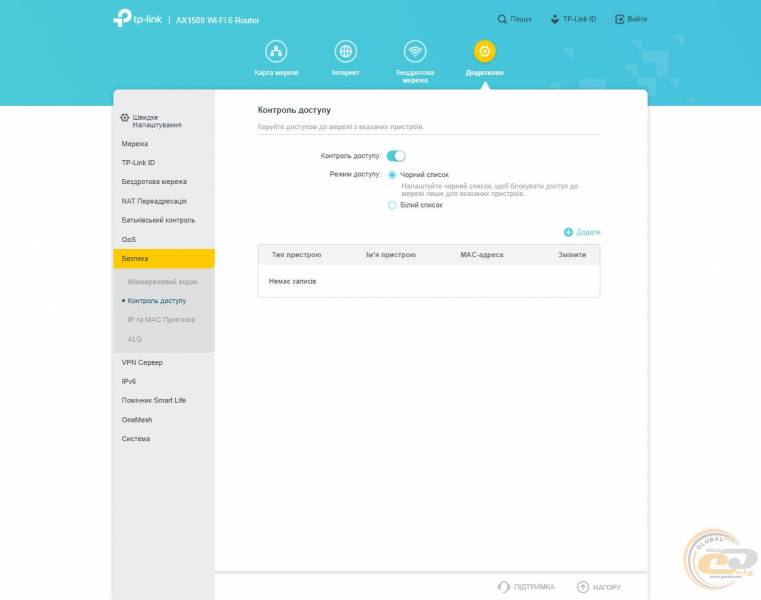This screenshot has height=600, width=761.
Task: Click the Додати add link
Action: (x=588, y=232)
